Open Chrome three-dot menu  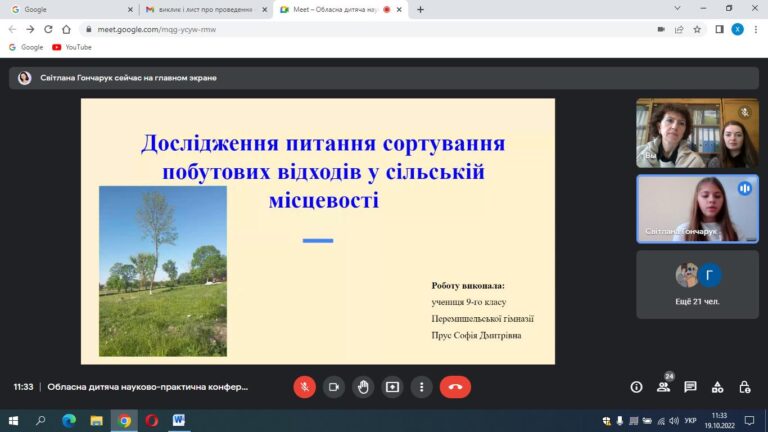756,29
